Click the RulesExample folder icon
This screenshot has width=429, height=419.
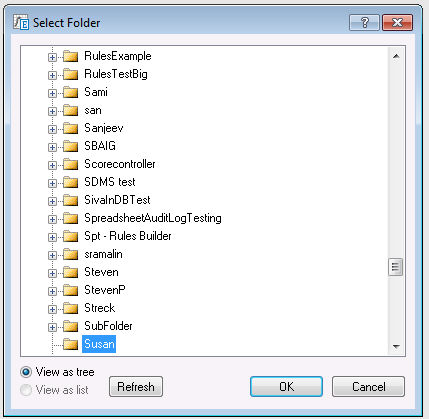click(x=70, y=56)
